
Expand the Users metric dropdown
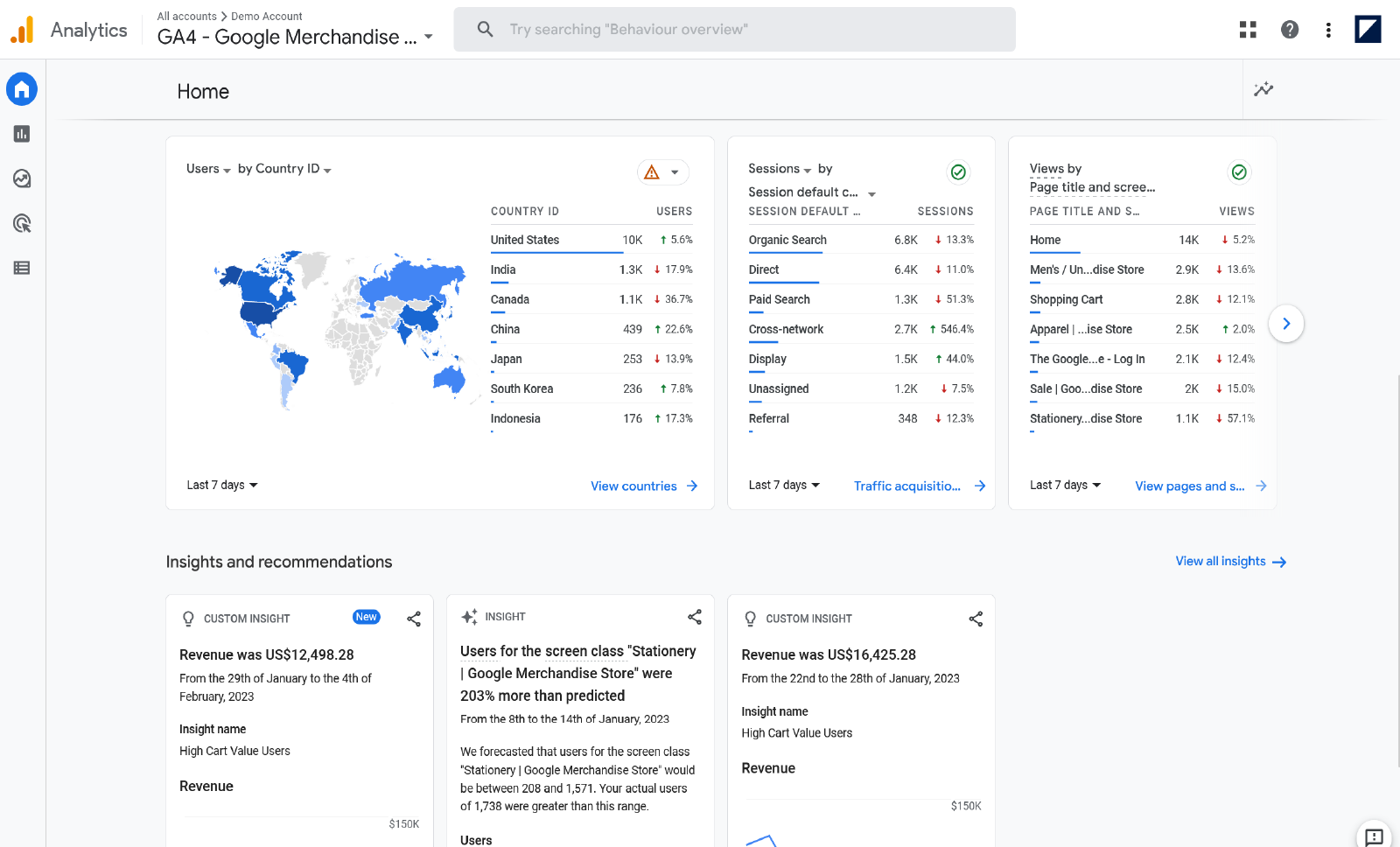[x=208, y=169]
